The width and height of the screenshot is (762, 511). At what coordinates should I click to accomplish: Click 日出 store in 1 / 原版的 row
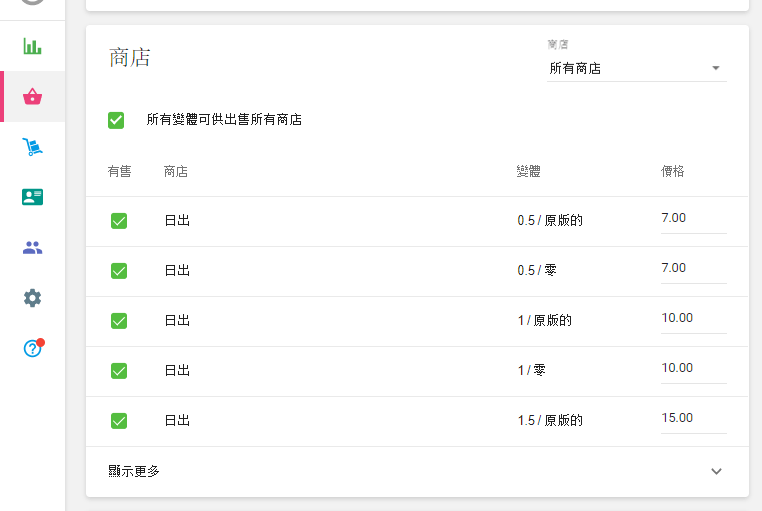click(x=177, y=321)
